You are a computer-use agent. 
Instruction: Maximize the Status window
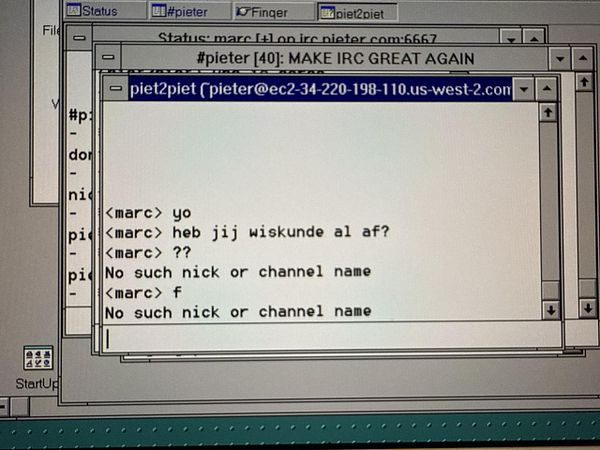point(534,37)
